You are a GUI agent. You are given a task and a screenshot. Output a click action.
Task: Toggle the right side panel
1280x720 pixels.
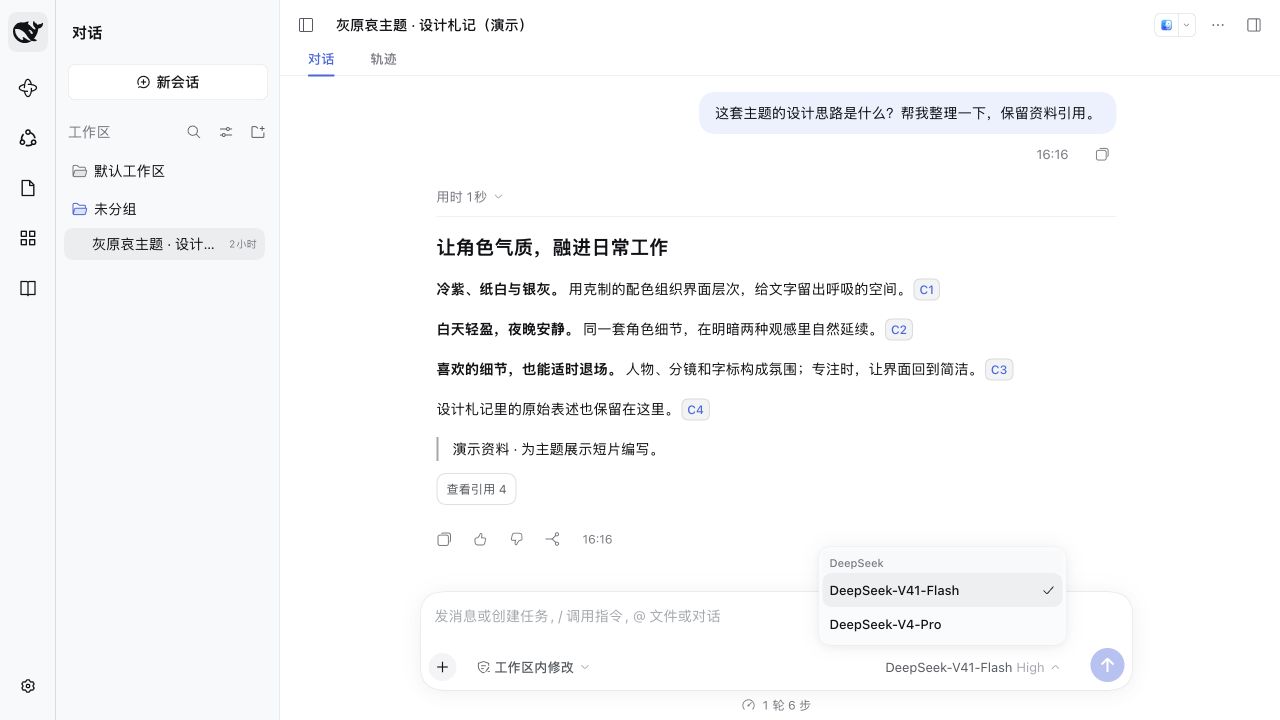click(x=1254, y=25)
